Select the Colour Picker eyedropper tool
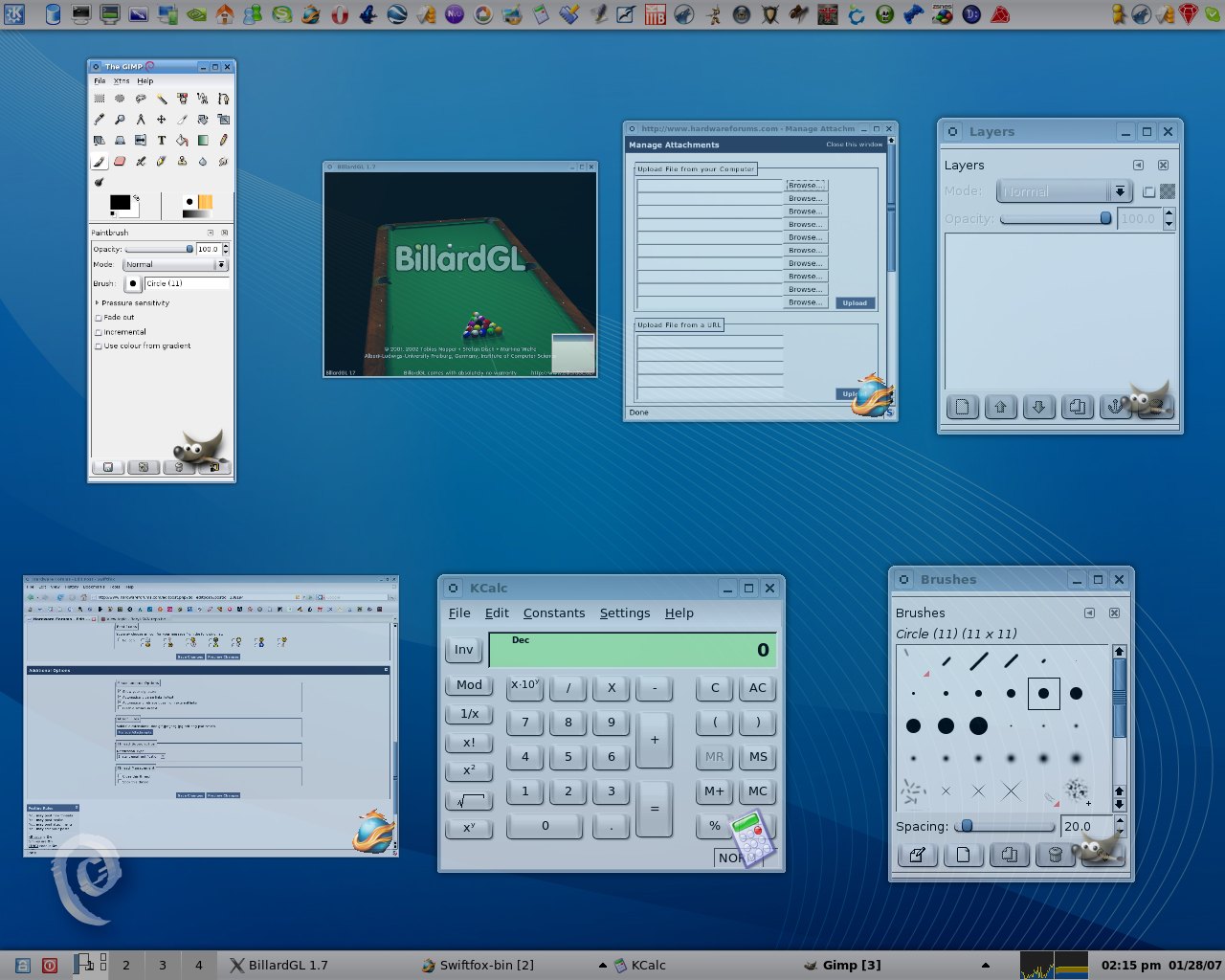Screen dimensions: 1225x980 click(x=100, y=120)
